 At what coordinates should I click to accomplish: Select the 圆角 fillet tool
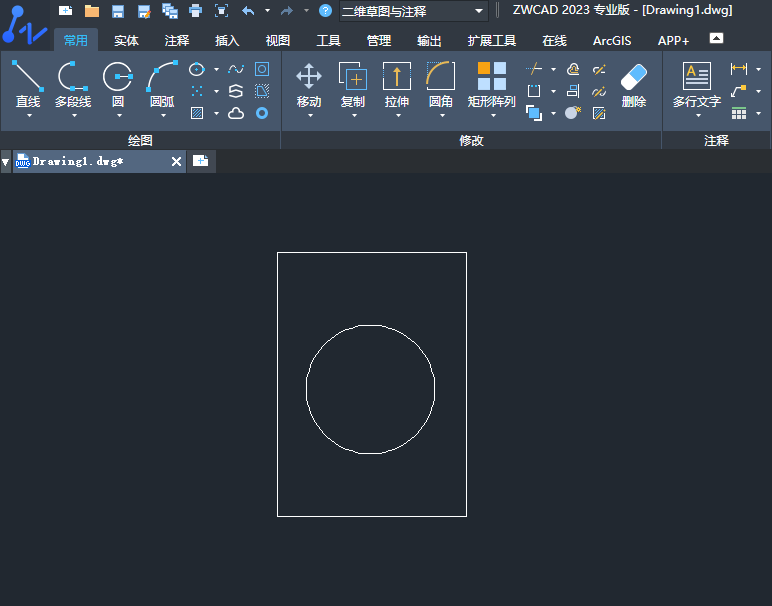coord(441,85)
